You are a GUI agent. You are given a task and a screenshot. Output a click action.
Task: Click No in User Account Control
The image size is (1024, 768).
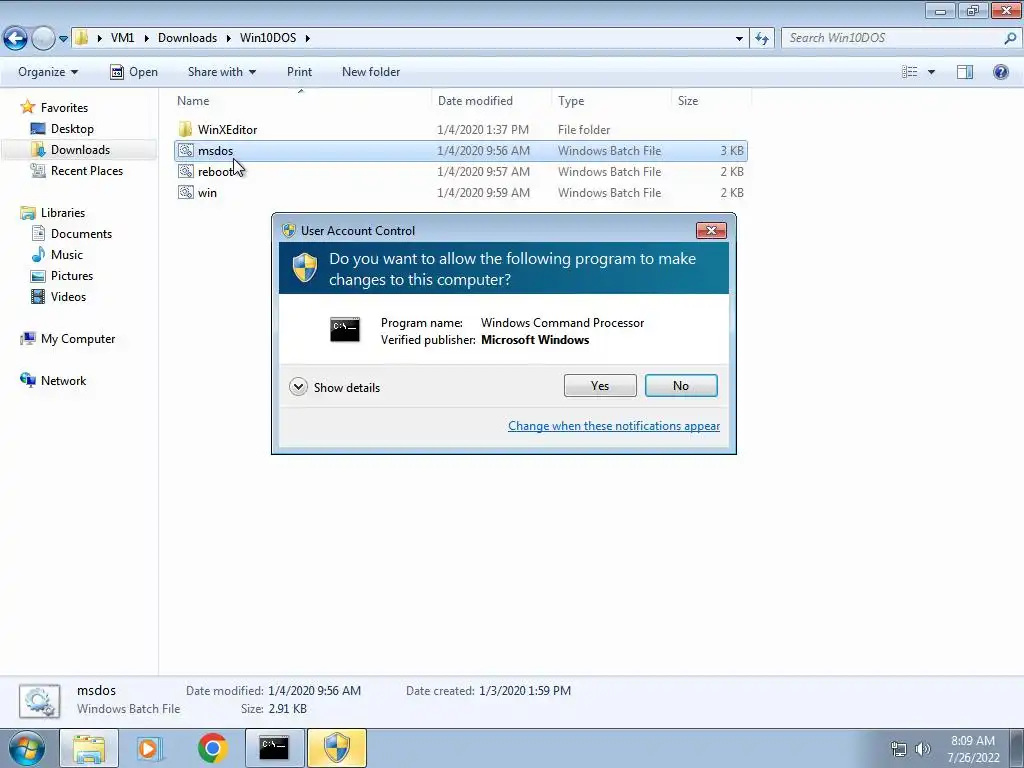pos(681,386)
